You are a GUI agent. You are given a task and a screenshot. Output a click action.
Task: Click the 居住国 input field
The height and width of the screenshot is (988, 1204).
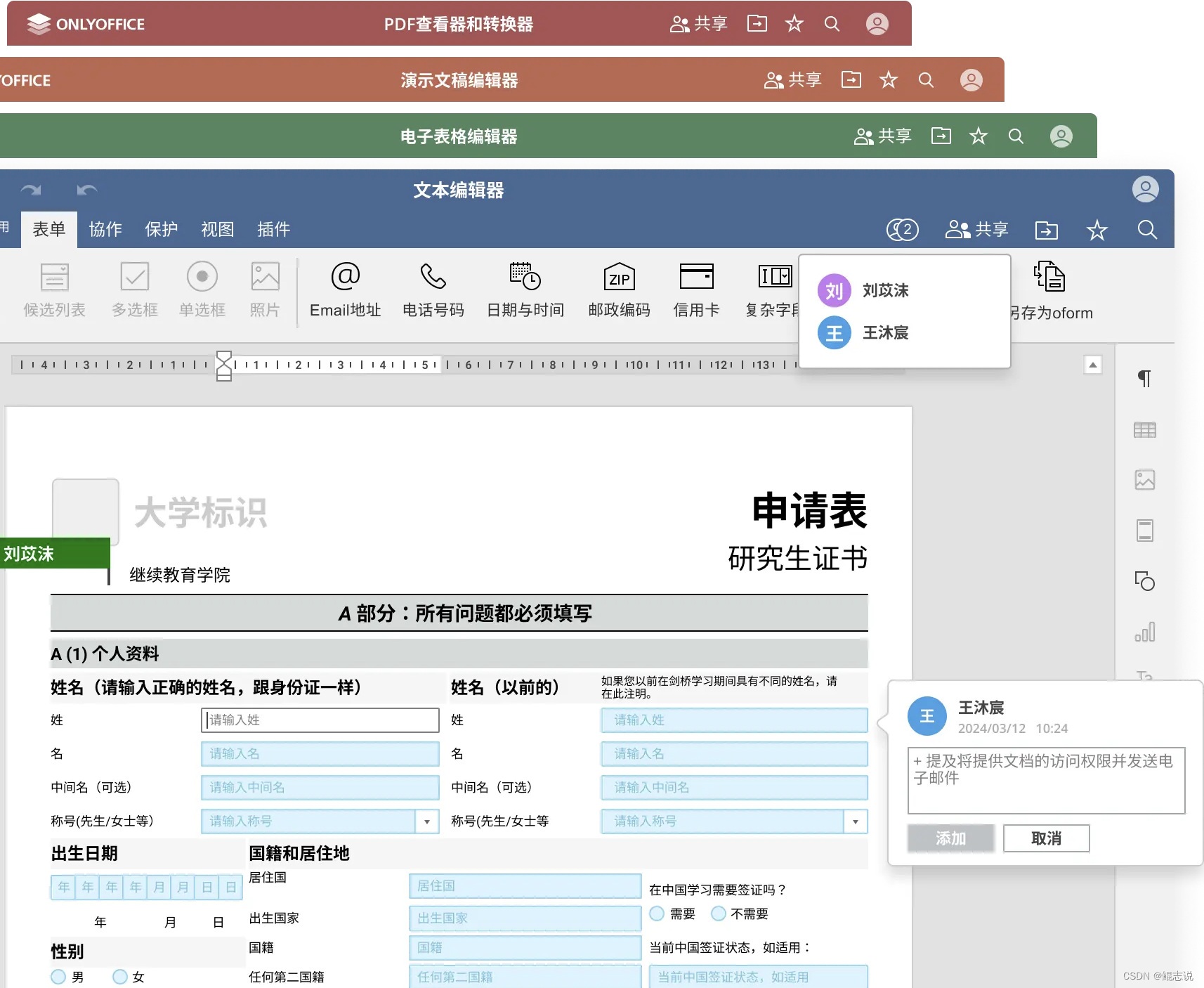(525, 886)
